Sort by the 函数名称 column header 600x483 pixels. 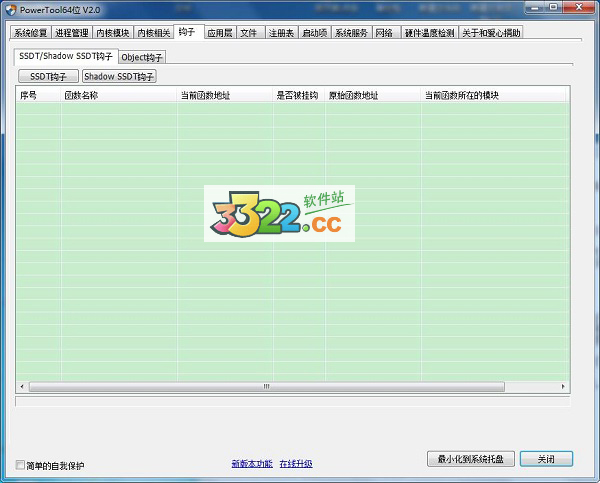tap(119, 95)
